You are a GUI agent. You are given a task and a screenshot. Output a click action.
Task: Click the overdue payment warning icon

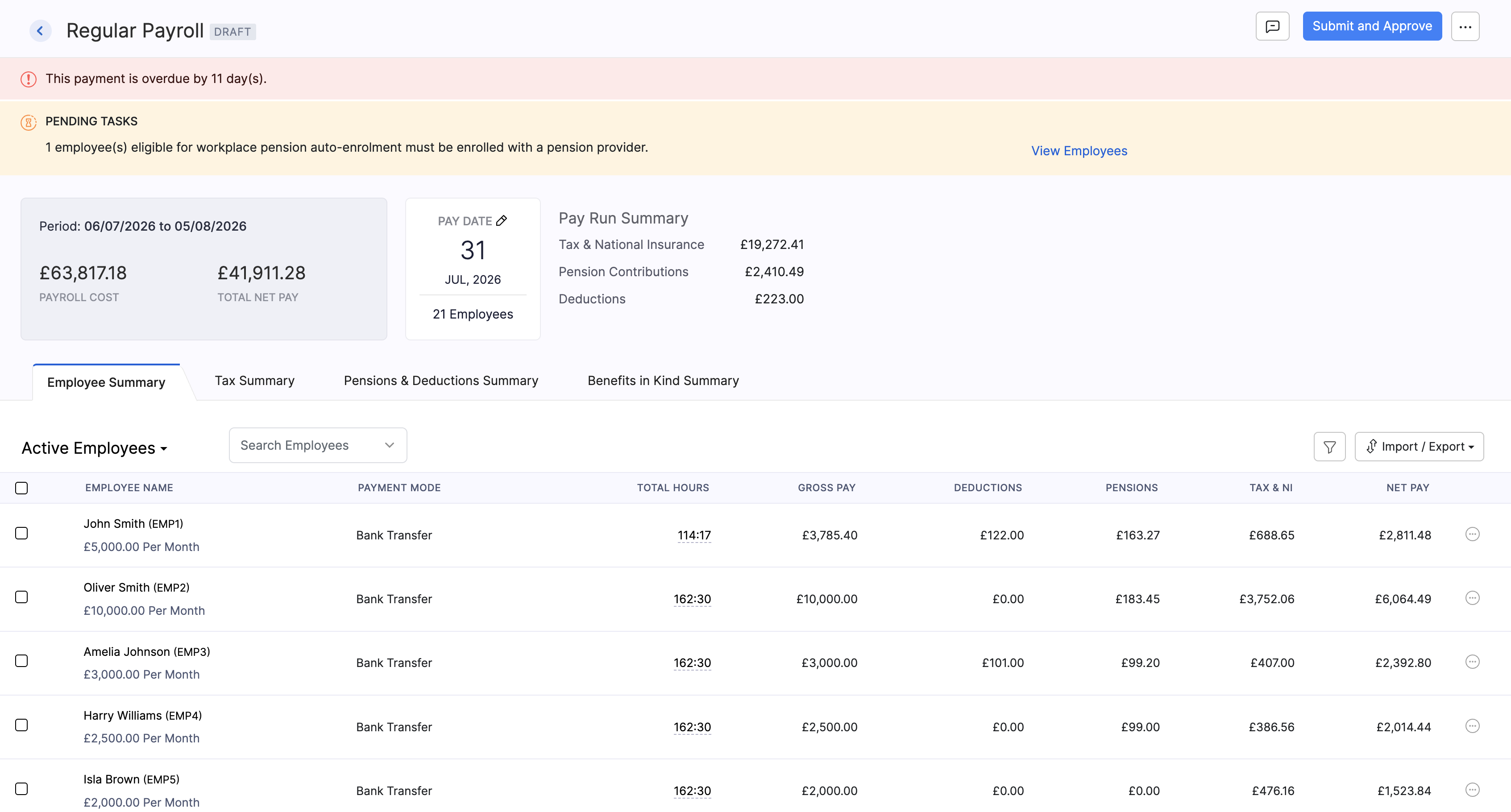tap(29, 79)
